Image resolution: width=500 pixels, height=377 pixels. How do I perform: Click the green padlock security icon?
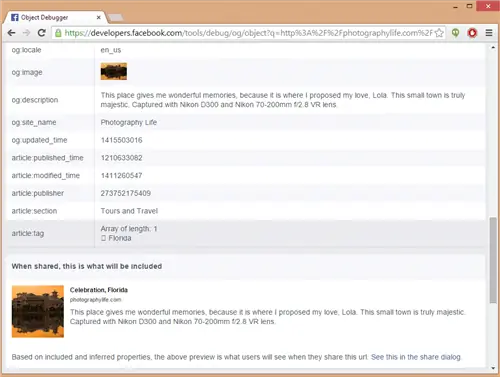click(58, 33)
